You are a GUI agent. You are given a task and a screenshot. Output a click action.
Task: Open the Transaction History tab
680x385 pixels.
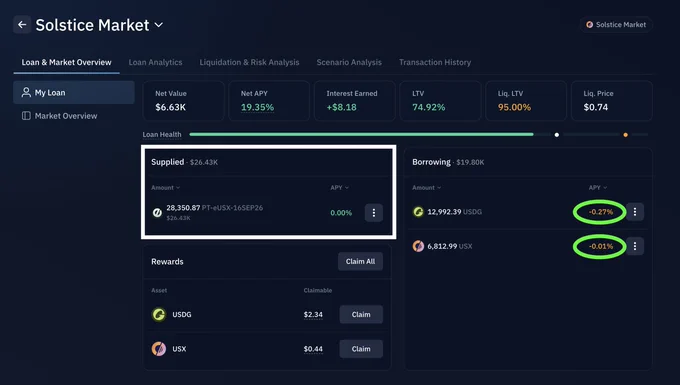click(x=435, y=62)
